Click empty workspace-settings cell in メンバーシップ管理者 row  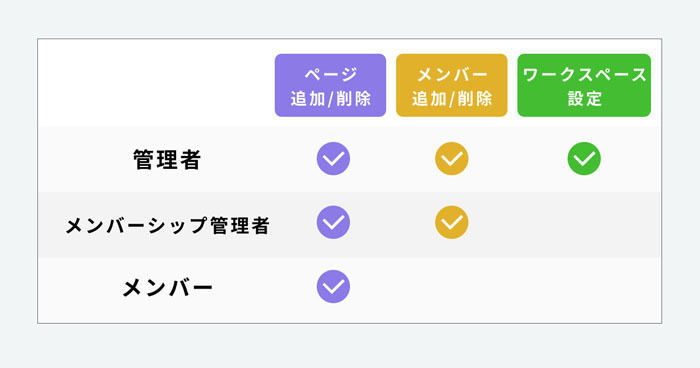(x=584, y=225)
